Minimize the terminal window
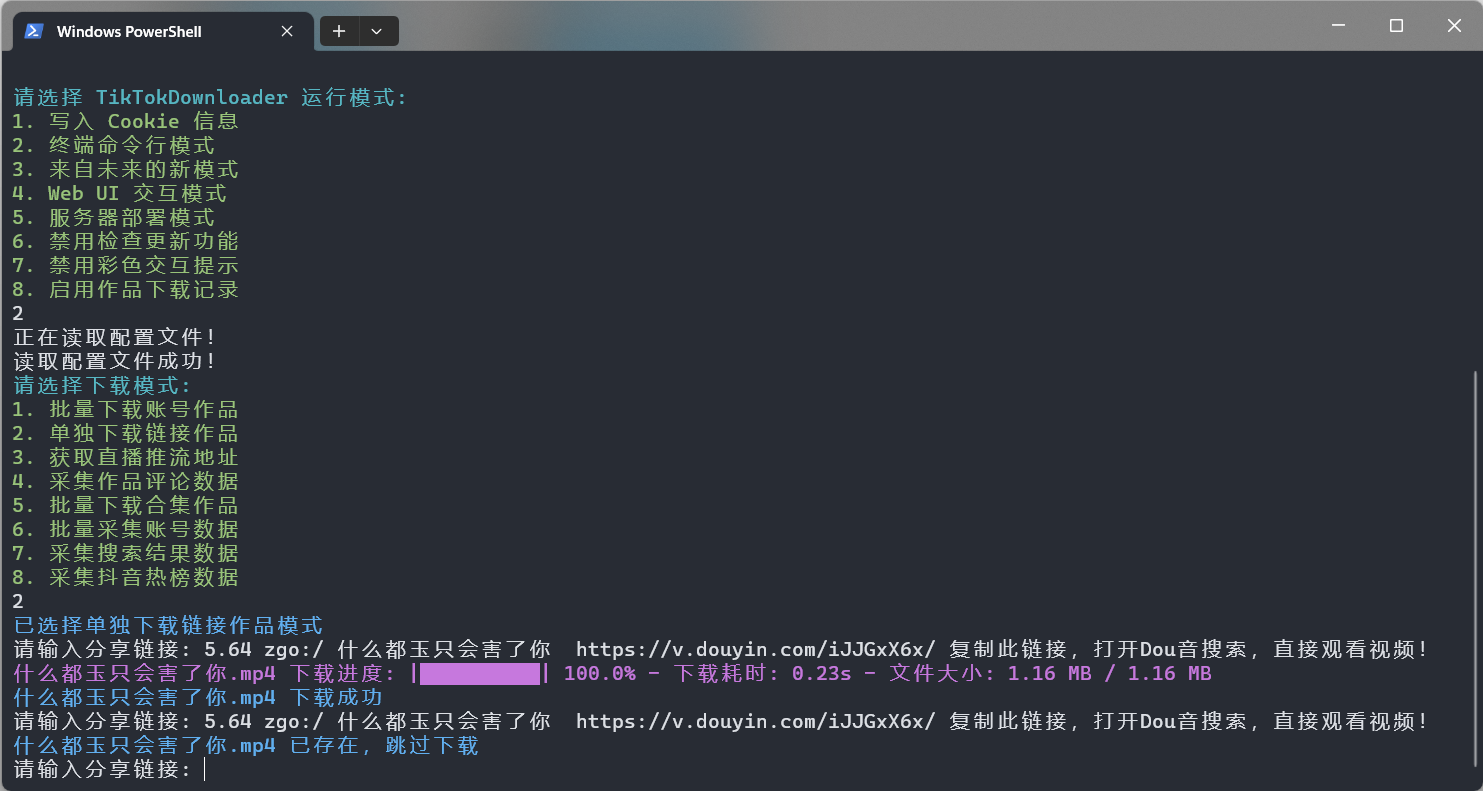 pos(1338,26)
